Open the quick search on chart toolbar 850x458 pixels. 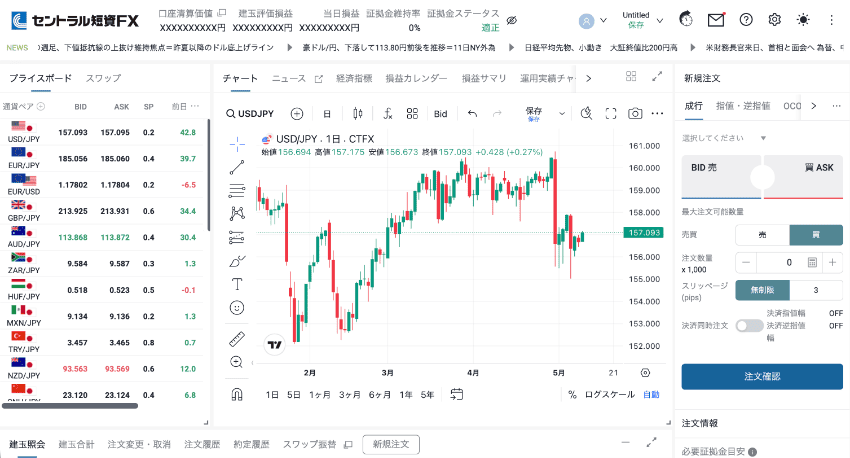click(586, 113)
